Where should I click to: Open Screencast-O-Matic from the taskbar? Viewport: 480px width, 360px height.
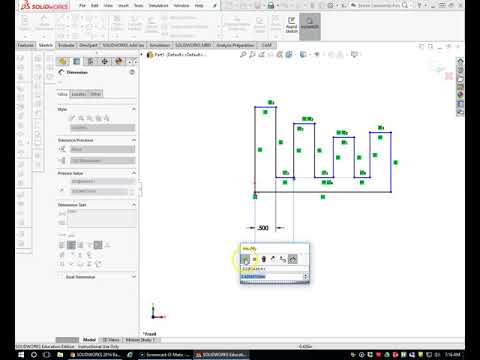coord(164,355)
